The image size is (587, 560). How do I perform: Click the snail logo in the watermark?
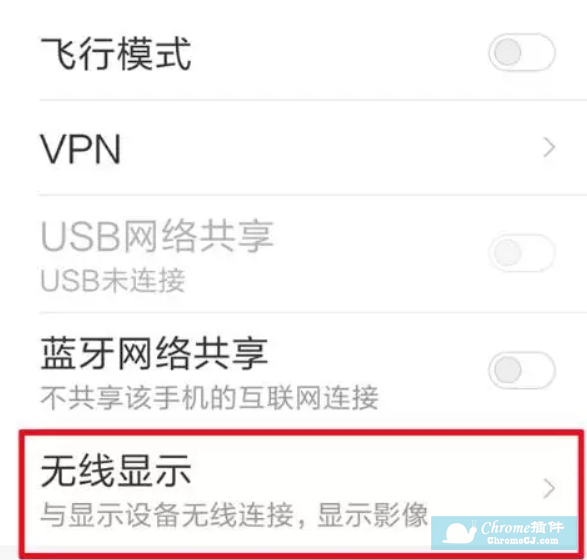click(459, 532)
